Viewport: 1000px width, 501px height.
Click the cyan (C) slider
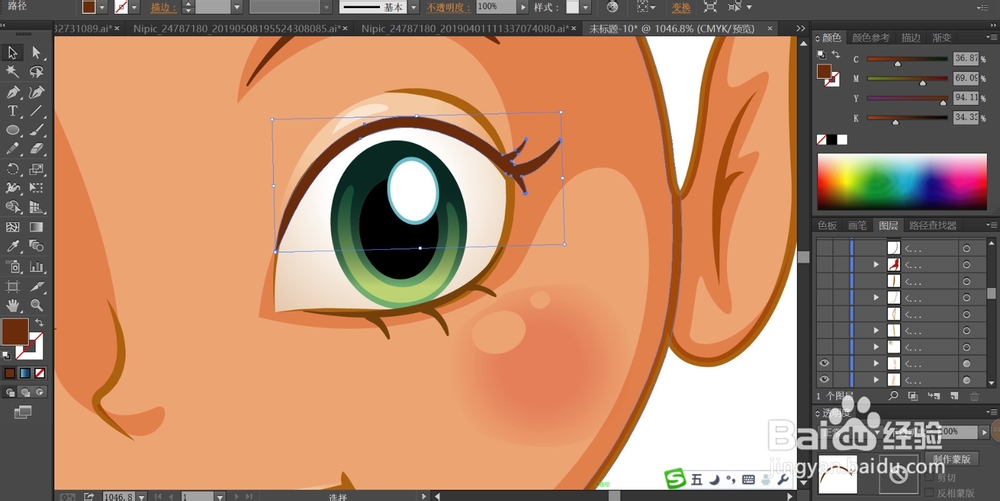pyautogui.click(x=907, y=59)
